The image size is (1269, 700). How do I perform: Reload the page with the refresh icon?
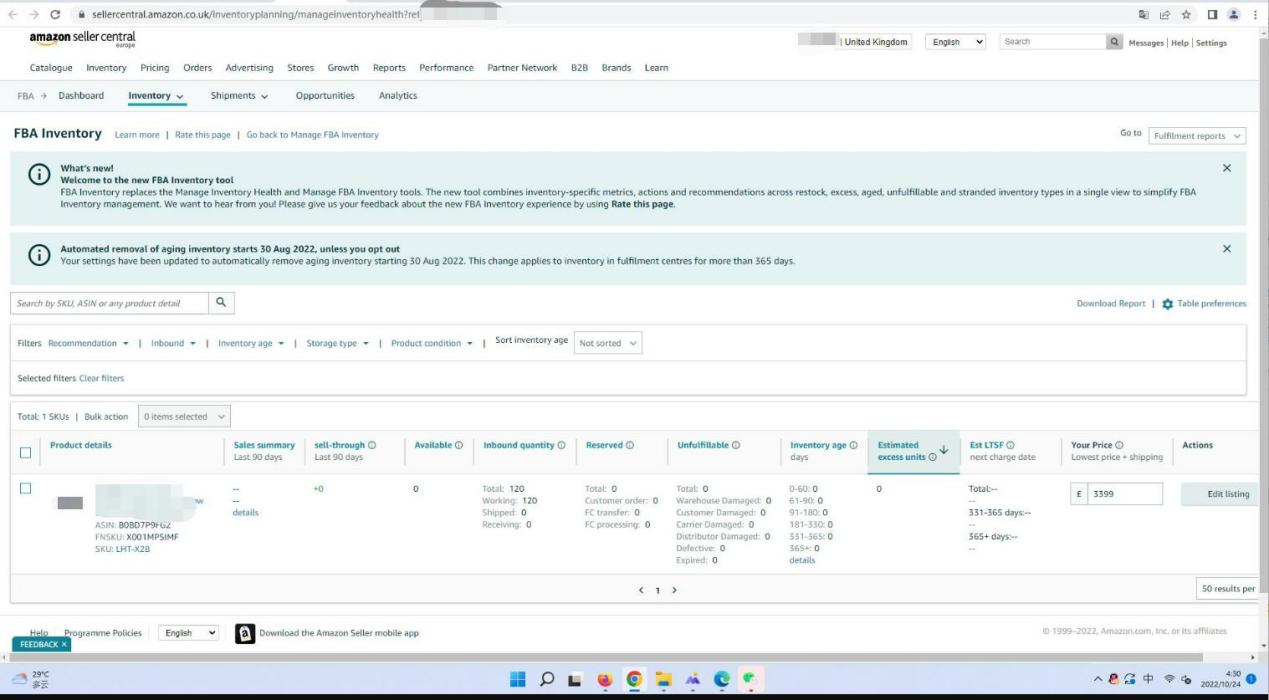click(x=54, y=15)
